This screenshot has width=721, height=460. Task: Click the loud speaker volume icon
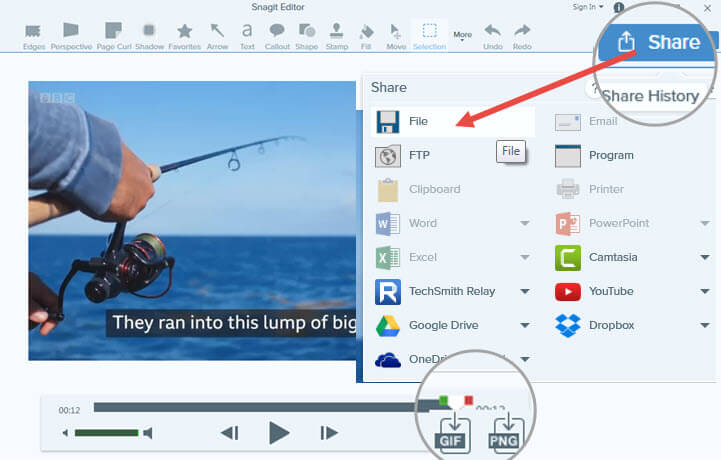pyautogui.click(x=148, y=433)
